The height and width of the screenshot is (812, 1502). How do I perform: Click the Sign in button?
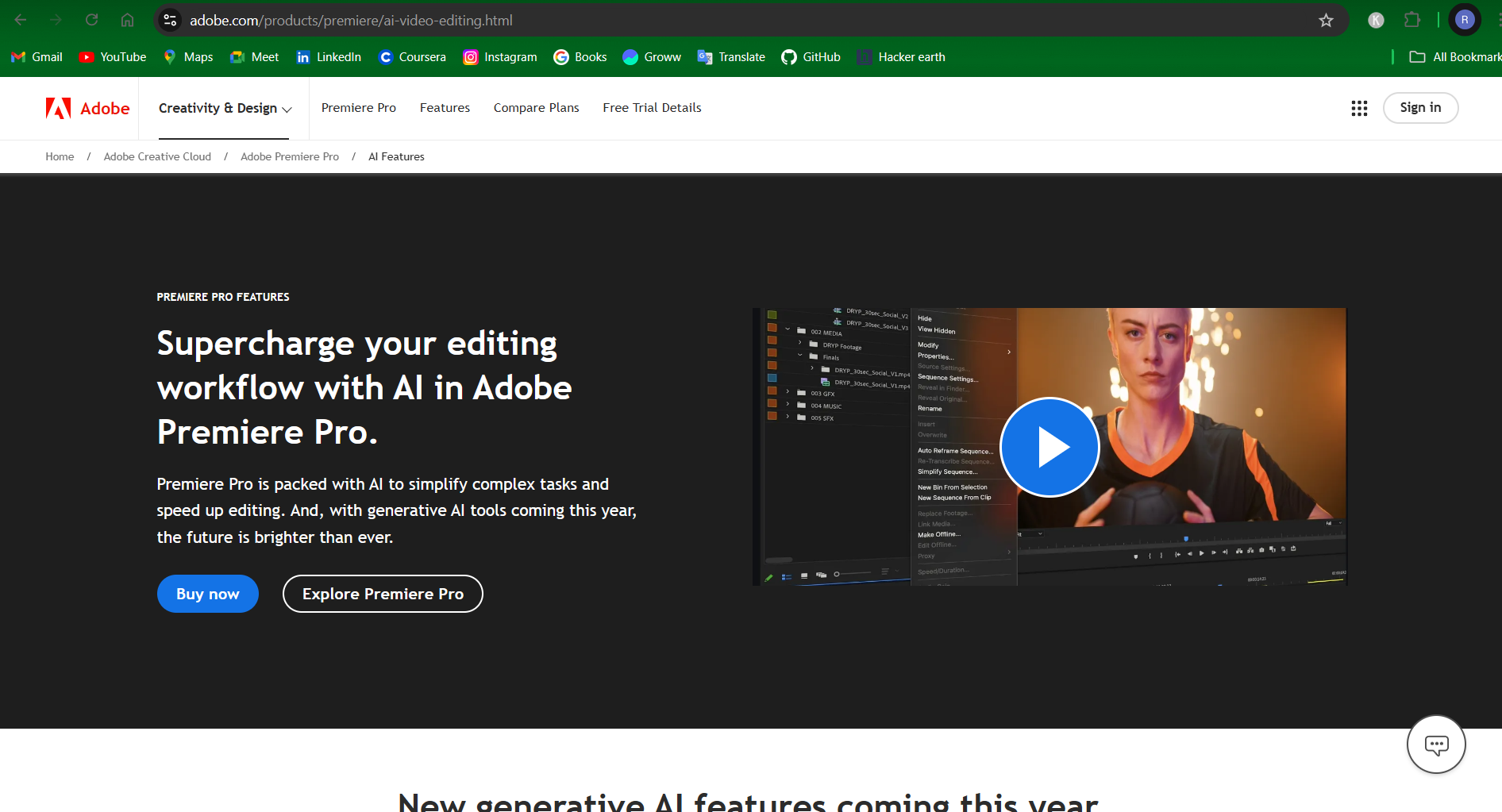pos(1420,108)
